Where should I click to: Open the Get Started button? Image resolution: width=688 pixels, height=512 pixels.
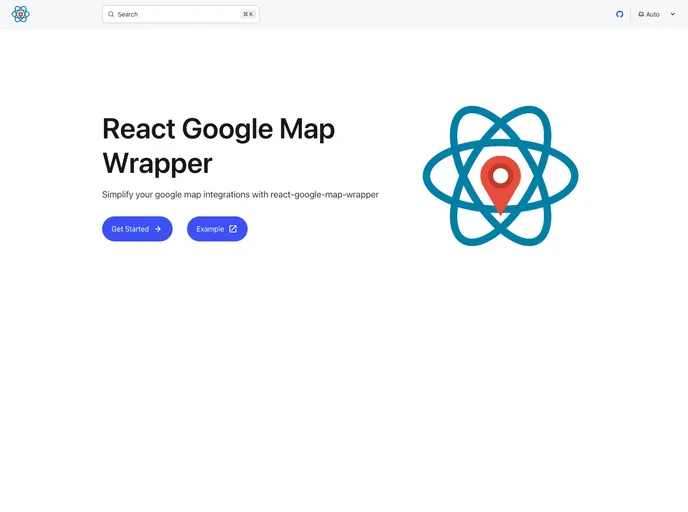(x=137, y=229)
